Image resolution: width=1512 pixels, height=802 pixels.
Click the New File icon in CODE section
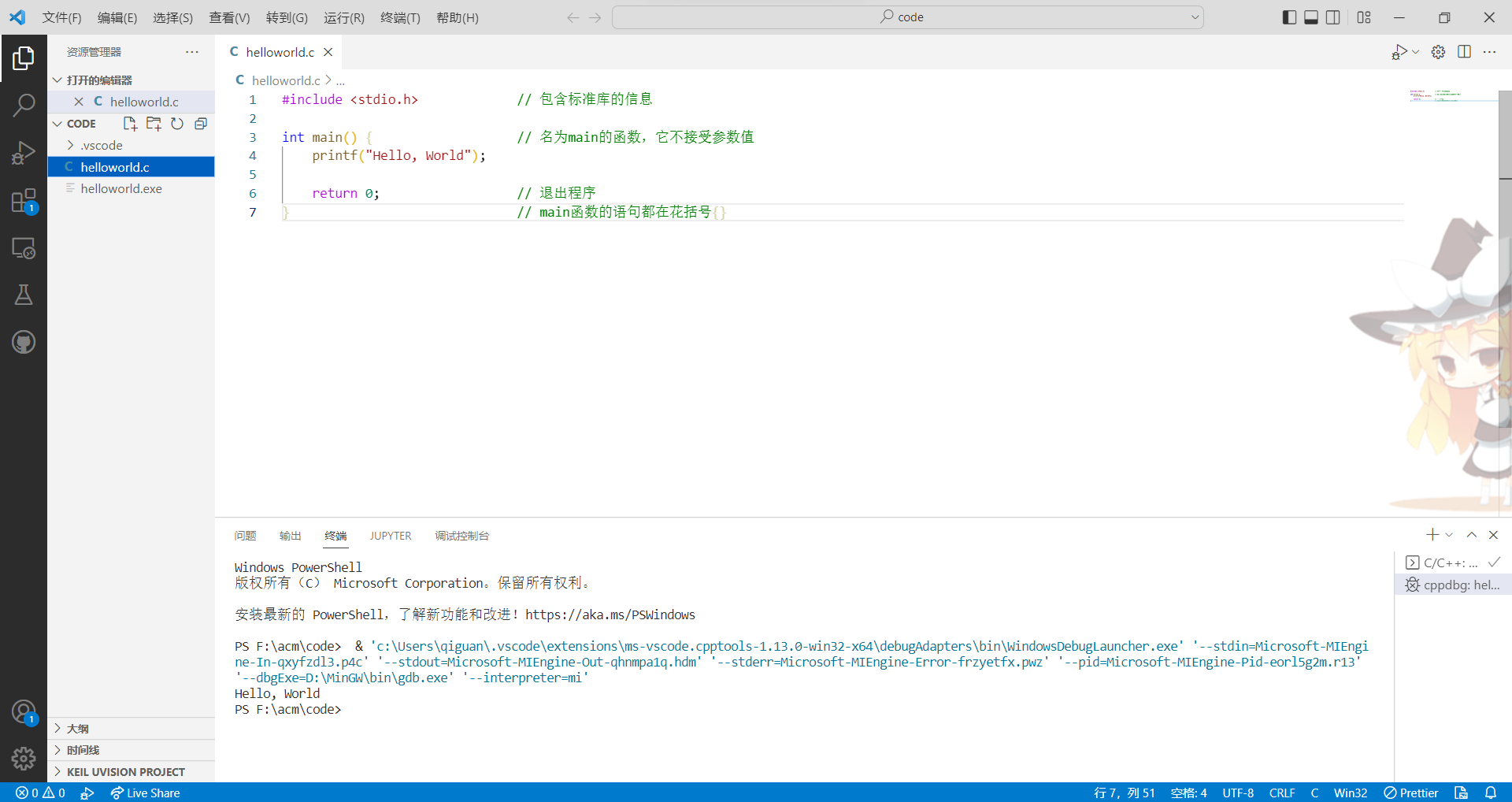[x=130, y=124]
